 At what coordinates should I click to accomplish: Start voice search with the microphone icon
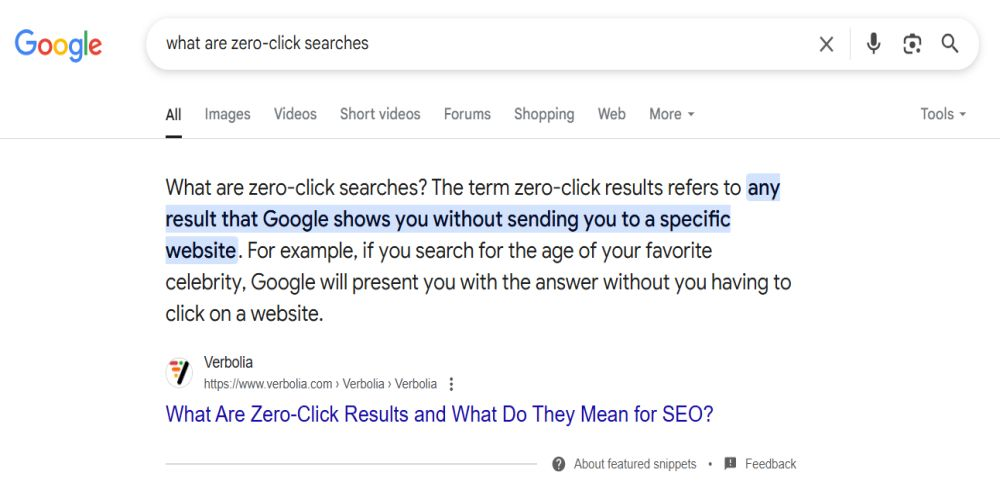pyautogui.click(x=874, y=44)
